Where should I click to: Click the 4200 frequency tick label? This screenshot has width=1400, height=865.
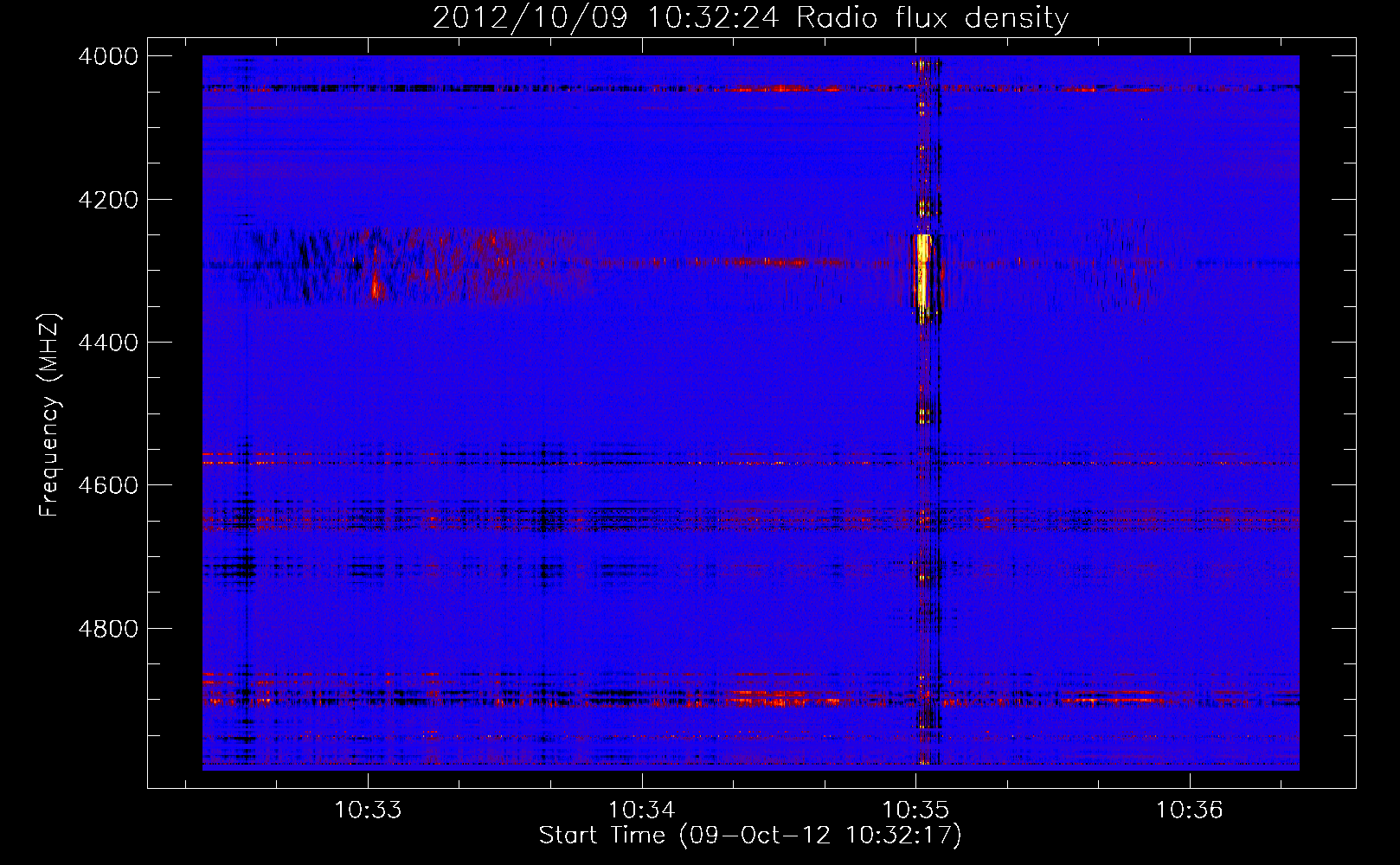pos(108,200)
